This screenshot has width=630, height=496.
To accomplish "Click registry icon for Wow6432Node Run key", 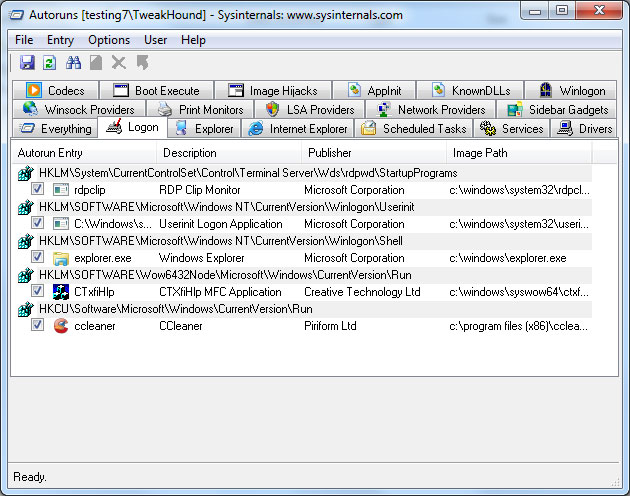I will pyautogui.click(x=25, y=275).
